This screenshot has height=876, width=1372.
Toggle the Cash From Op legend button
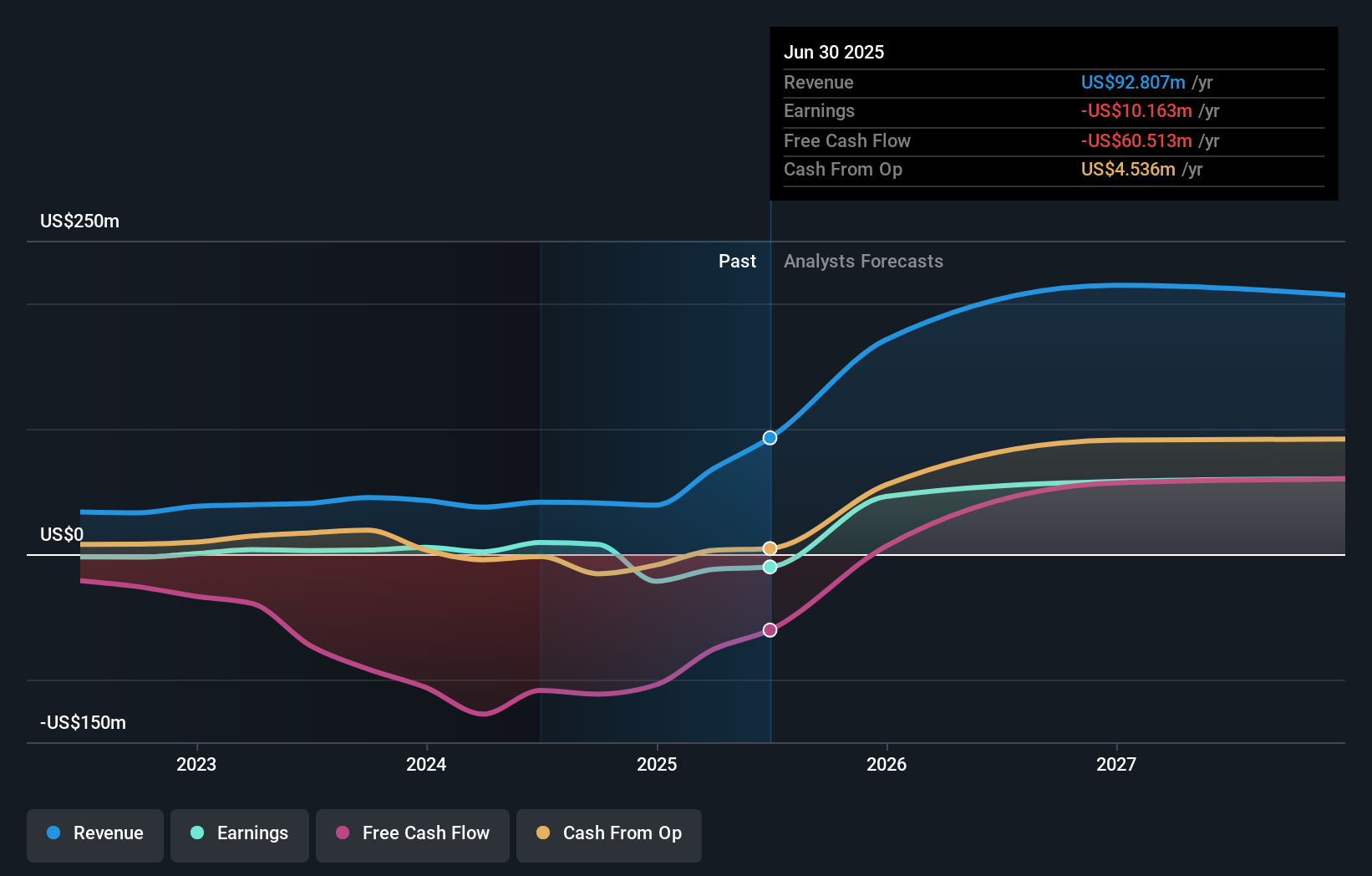tap(609, 835)
